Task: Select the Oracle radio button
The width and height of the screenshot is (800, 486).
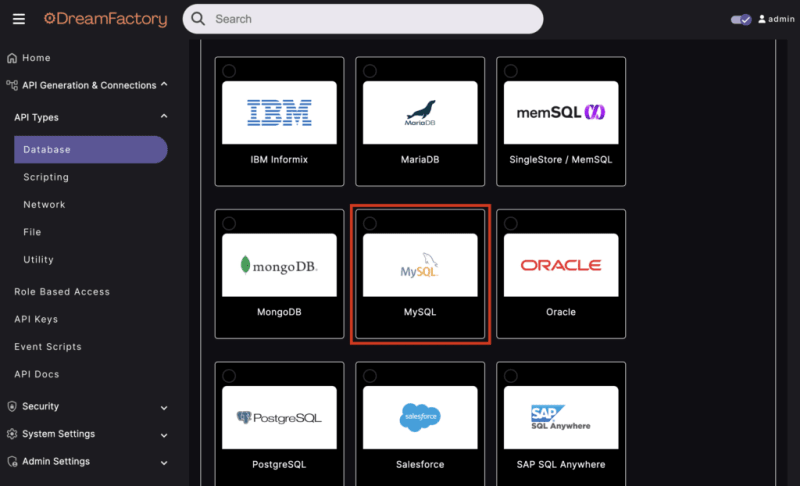Action: point(511,223)
